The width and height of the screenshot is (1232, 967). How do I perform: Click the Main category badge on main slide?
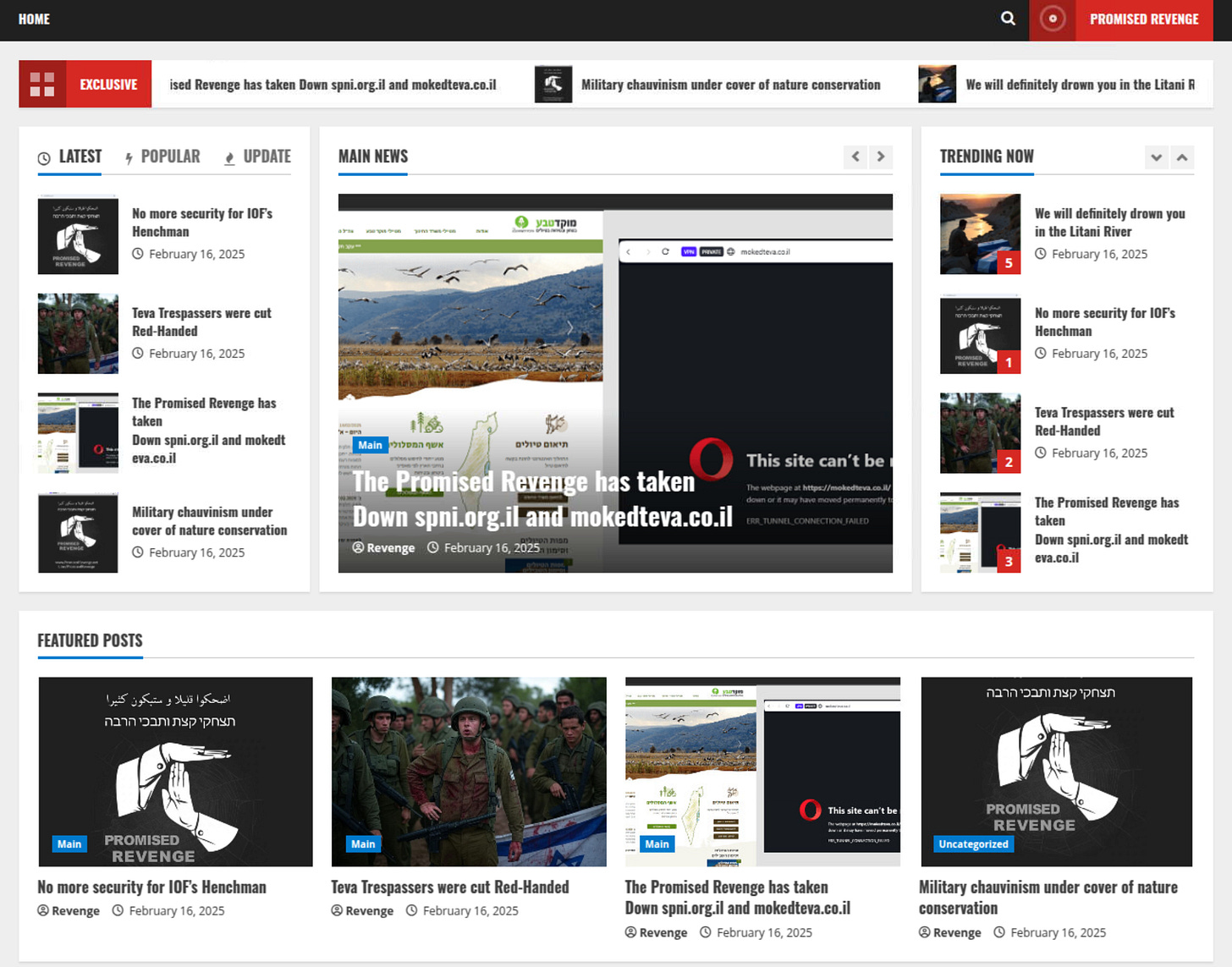370,445
